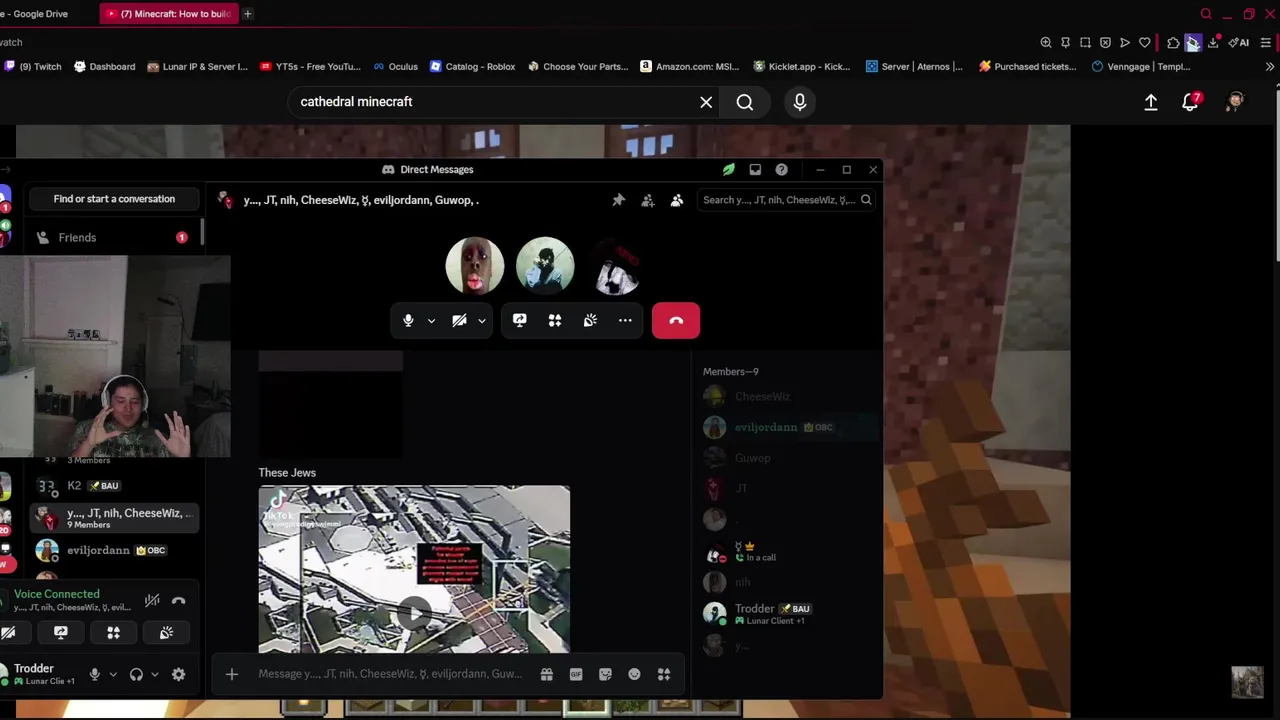Open more call options (three dots)

pyautogui.click(x=625, y=320)
